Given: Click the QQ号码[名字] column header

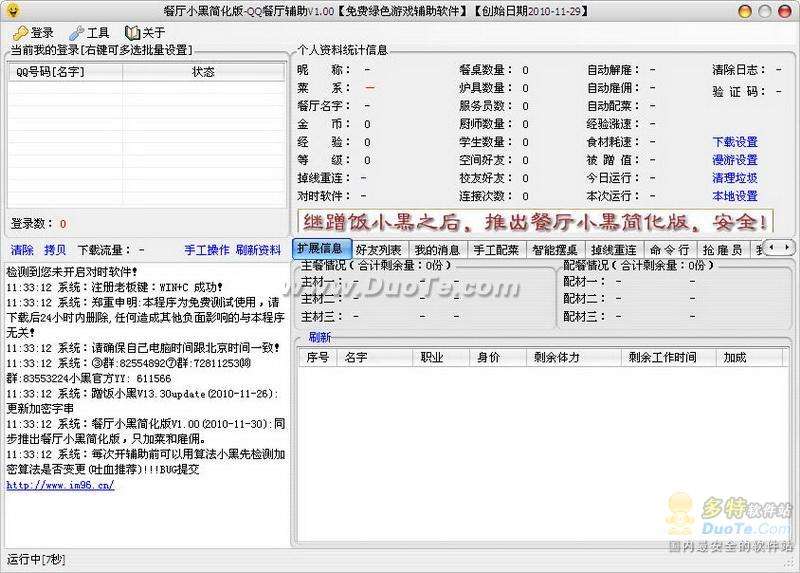Looking at the screenshot, I should pyautogui.click(x=65, y=72).
